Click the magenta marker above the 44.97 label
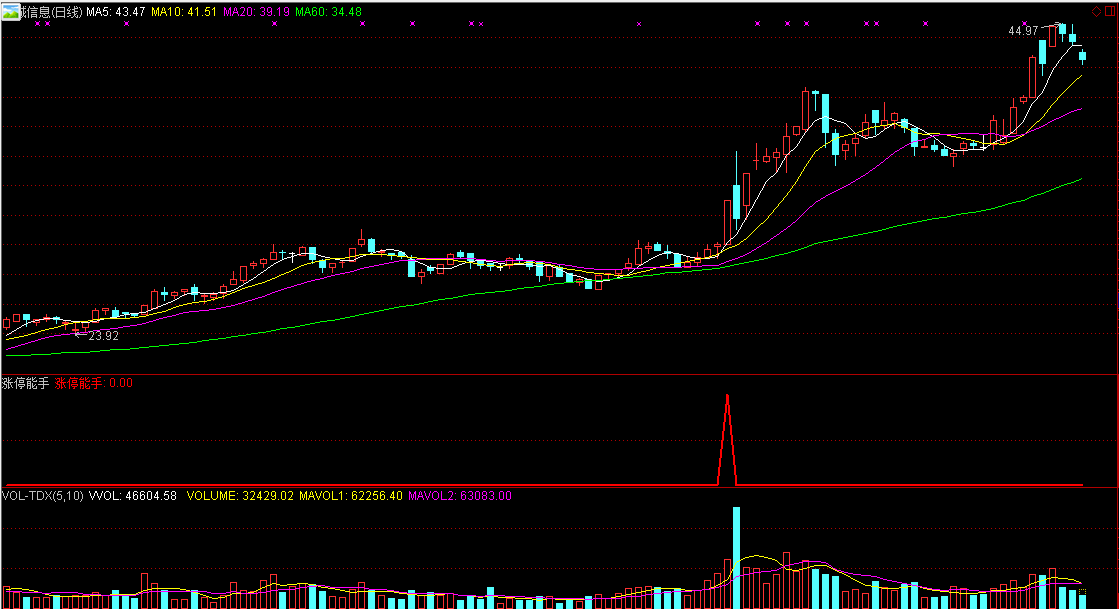This screenshot has width=1119, height=609. tap(1025, 24)
